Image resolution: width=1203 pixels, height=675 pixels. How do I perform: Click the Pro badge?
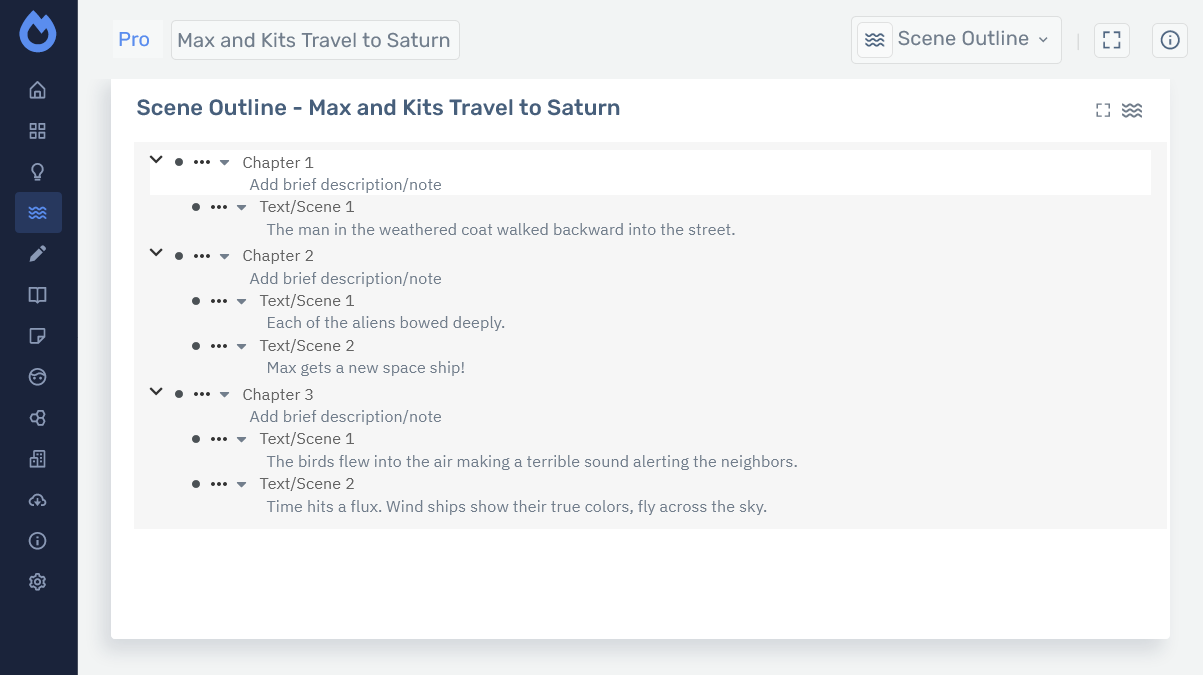[x=134, y=40]
